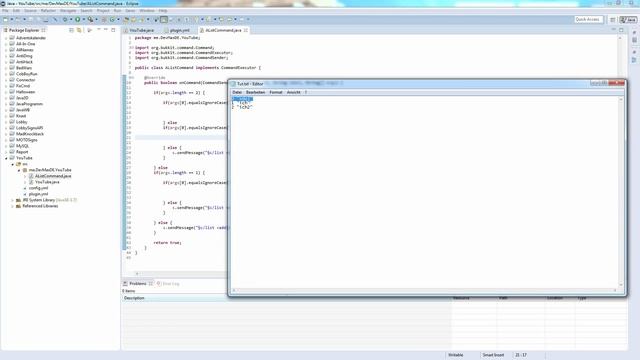Select plugin.yml in Package Explorer tree
This screenshot has height=360, width=640.
click(38, 194)
